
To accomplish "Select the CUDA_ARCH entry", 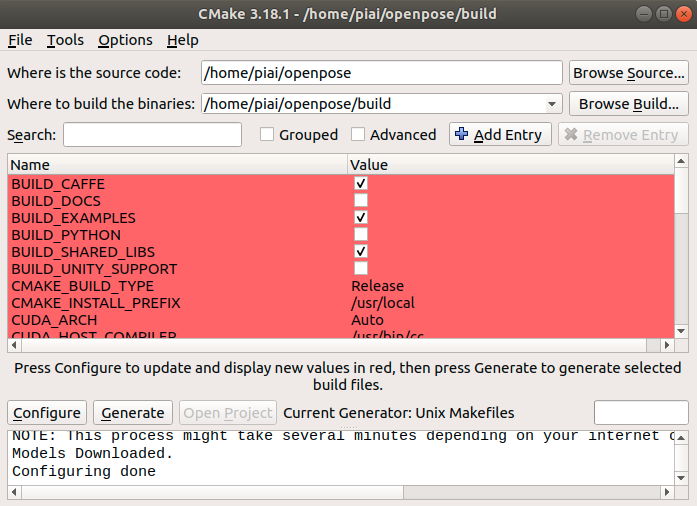I will (54, 320).
